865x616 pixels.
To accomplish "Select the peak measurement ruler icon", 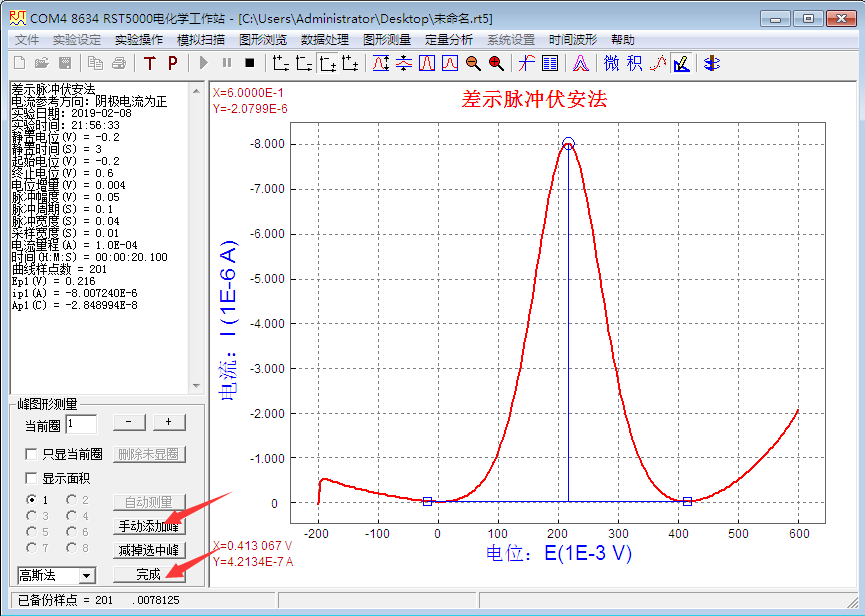I will click(x=681, y=64).
